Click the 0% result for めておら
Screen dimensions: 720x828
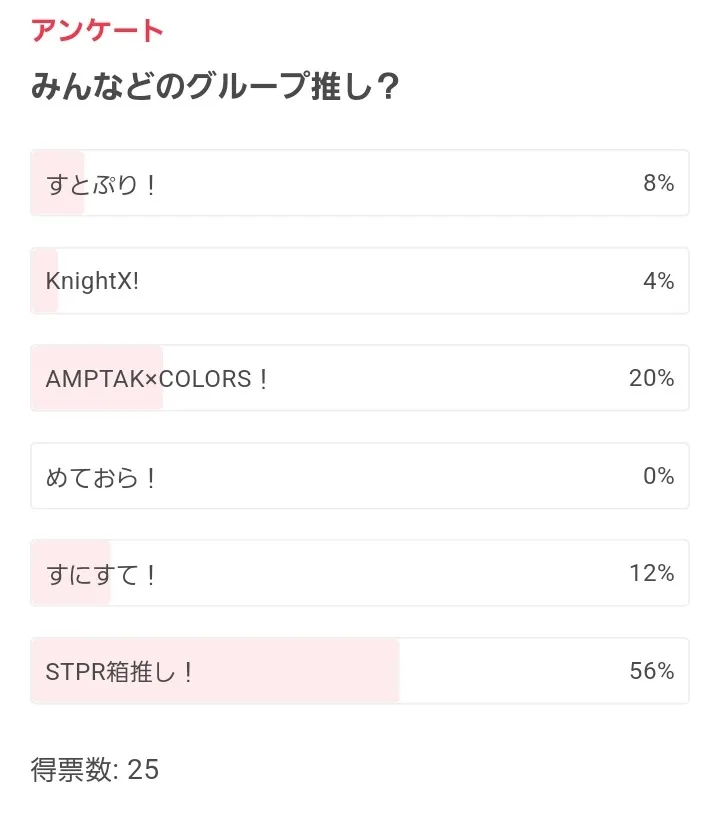[658, 476]
